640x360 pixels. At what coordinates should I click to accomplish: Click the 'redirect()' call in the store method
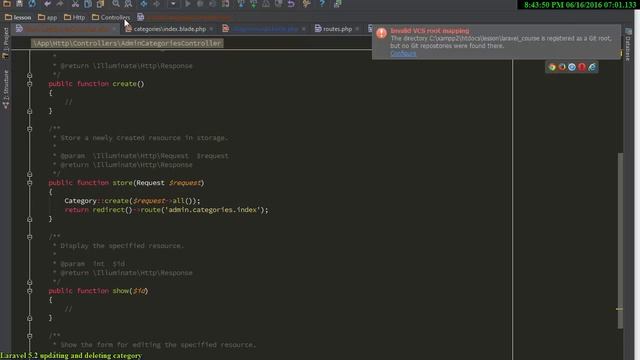112,210
